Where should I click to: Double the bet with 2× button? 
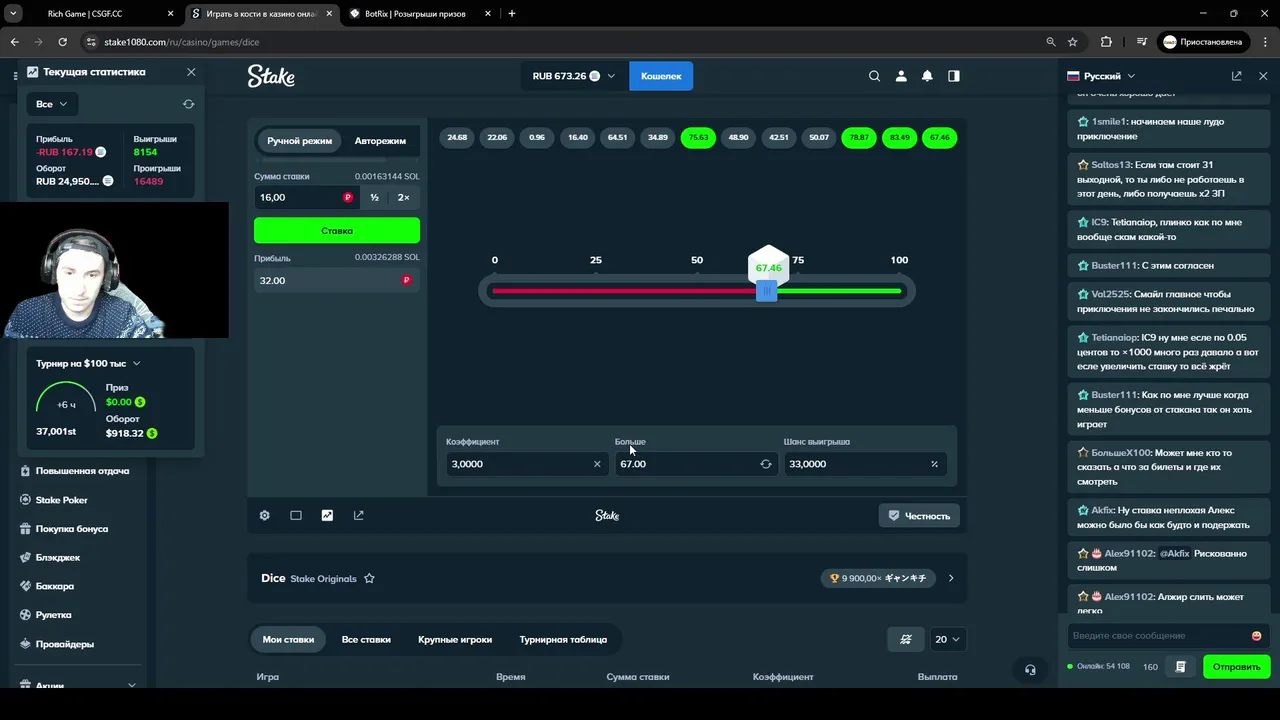pyautogui.click(x=403, y=198)
